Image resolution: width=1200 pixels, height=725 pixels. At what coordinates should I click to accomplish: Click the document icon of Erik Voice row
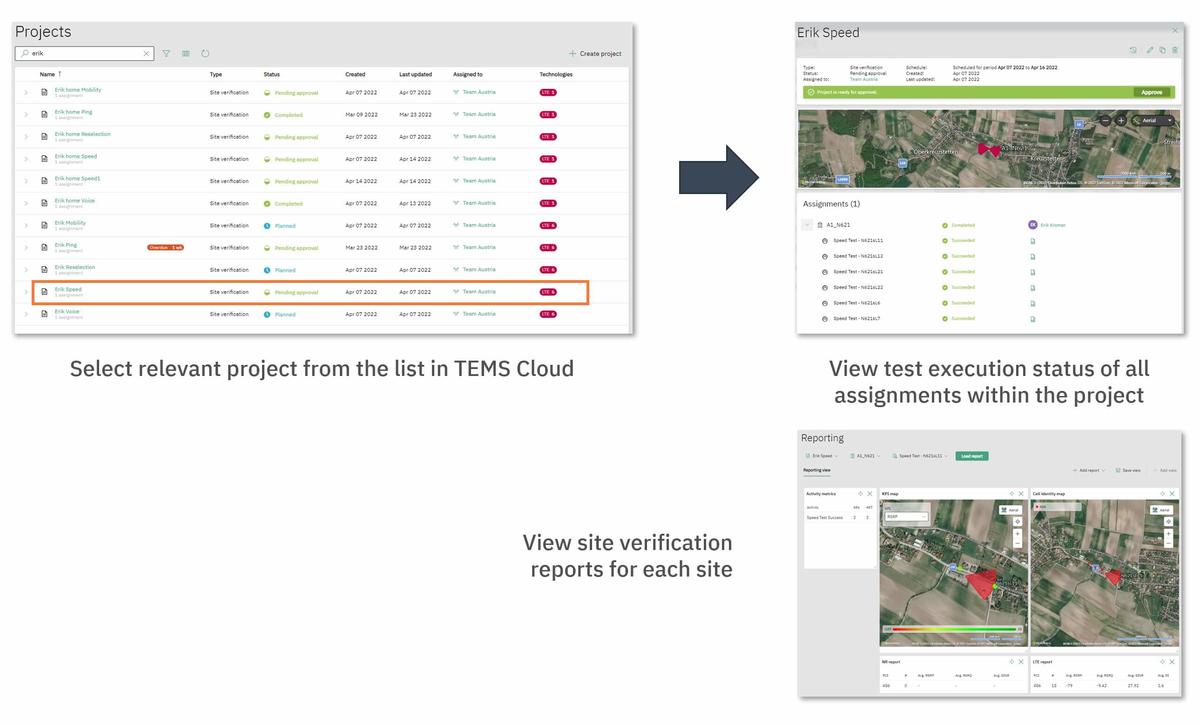click(x=44, y=314)
